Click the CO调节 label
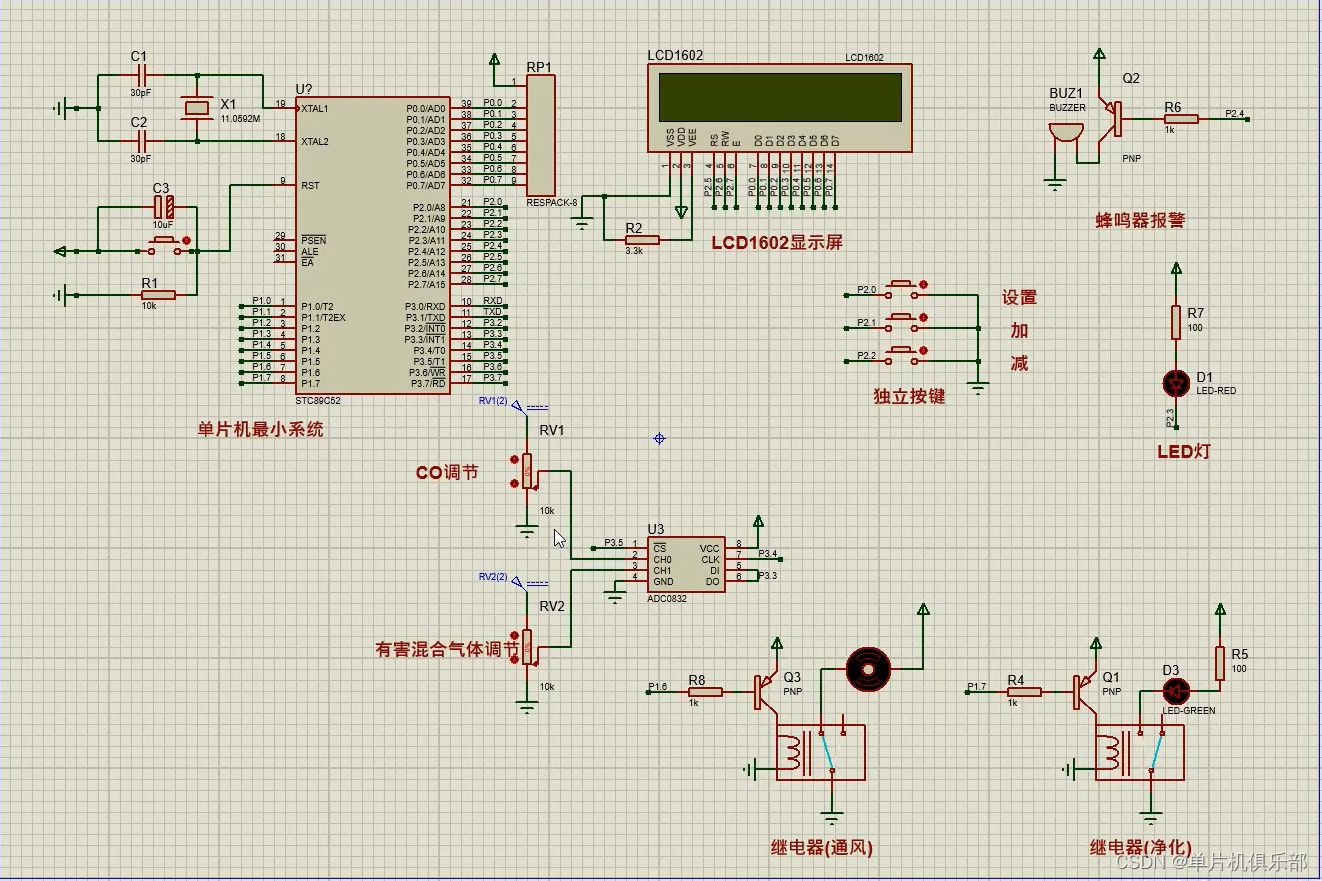1322x881 pixels. pyautogui.click(x=447, y=472)
